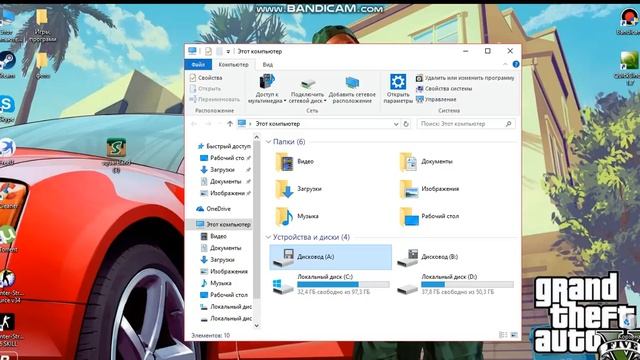
Task: Click Управление in the ribbon
Action: pos(436,99)
